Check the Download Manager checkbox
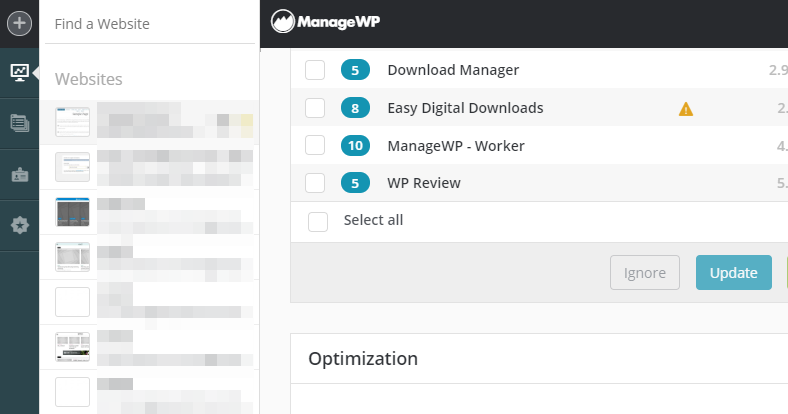This screenshot has height=414, width=788. 315,70
